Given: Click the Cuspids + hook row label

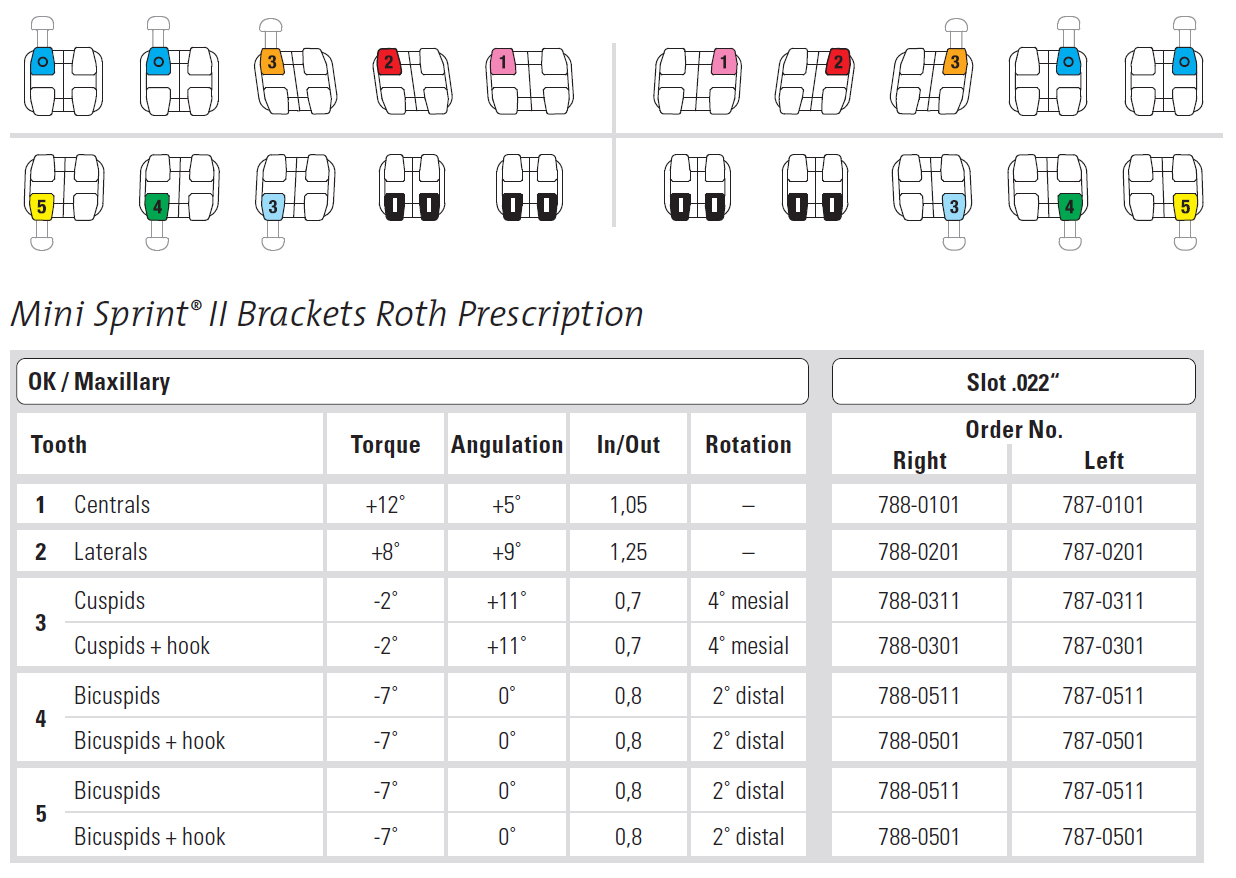Looking at the screenshot, I should click(142, 646).
